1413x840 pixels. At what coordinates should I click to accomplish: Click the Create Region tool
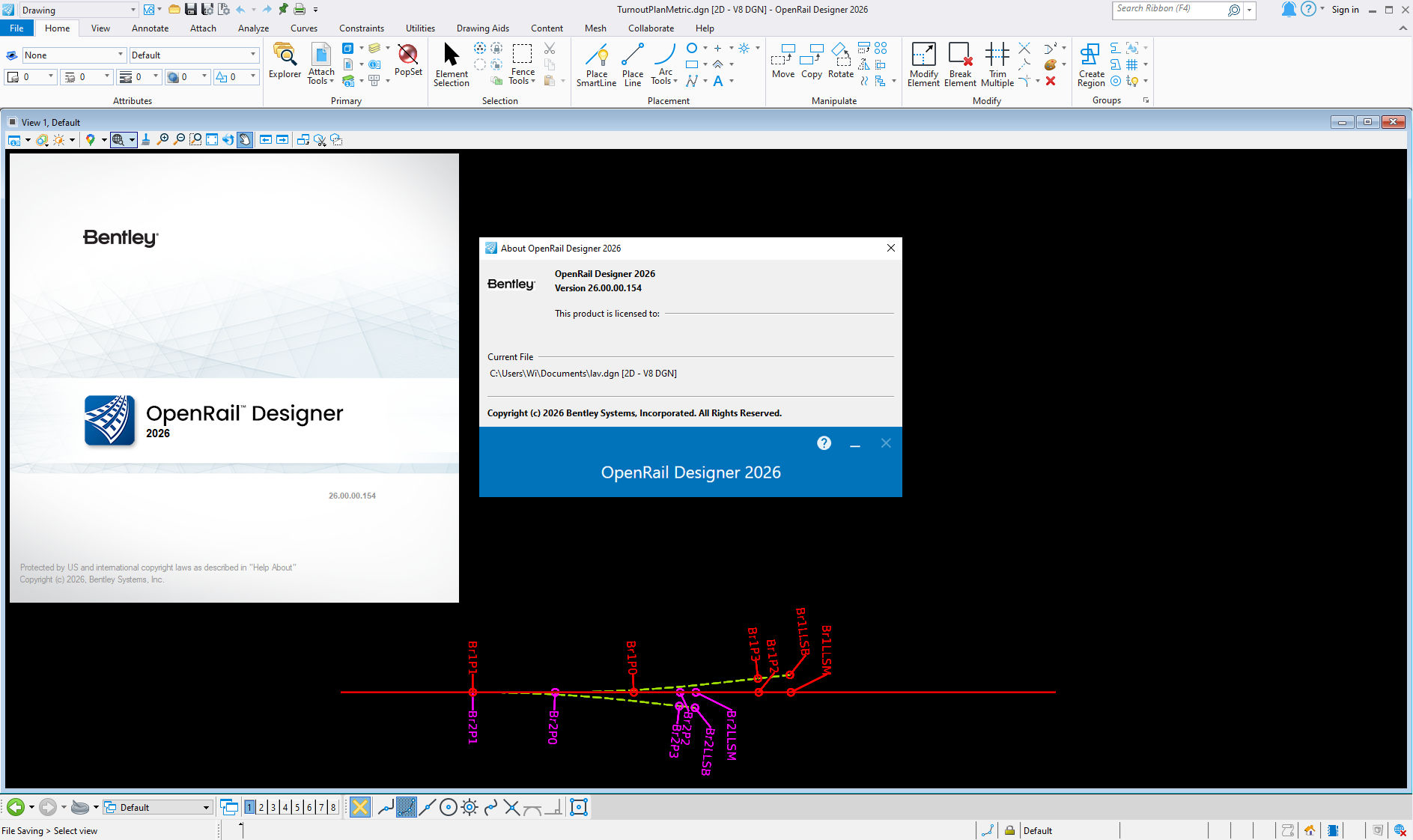coord(1091,64)
